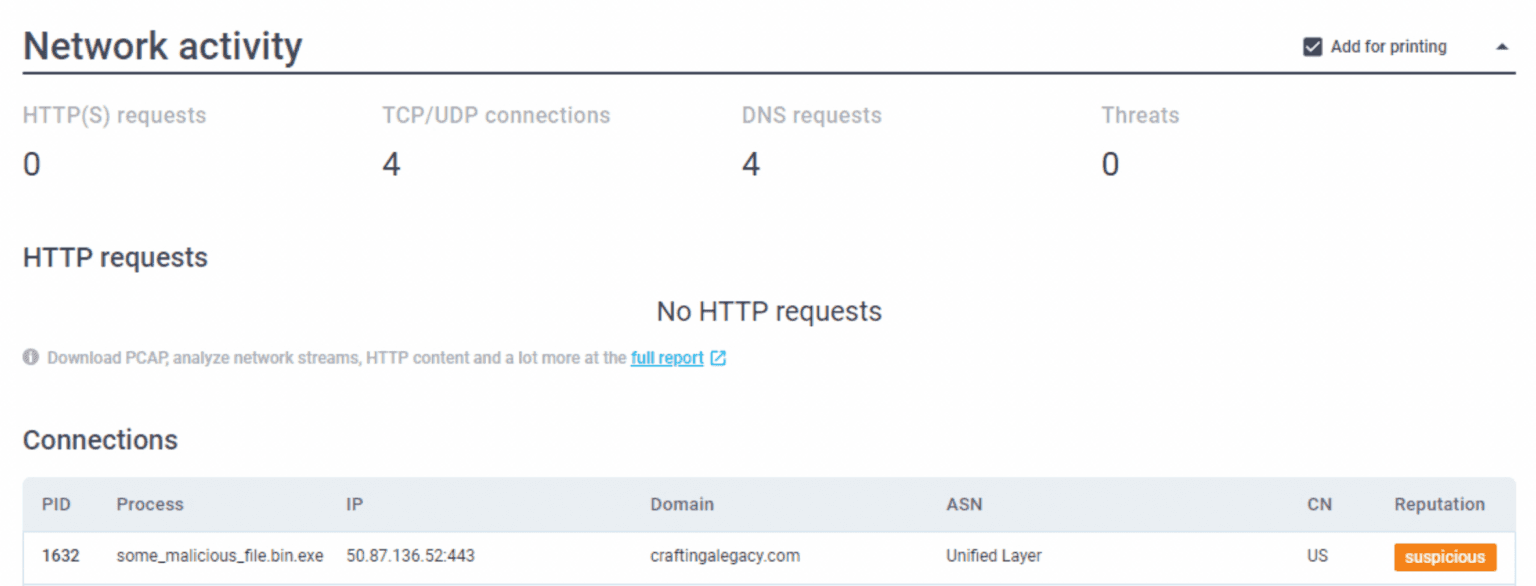This screenshot has width=1536, height=586.
Task: Click the Reputation column header
Action: [1439, 504]
